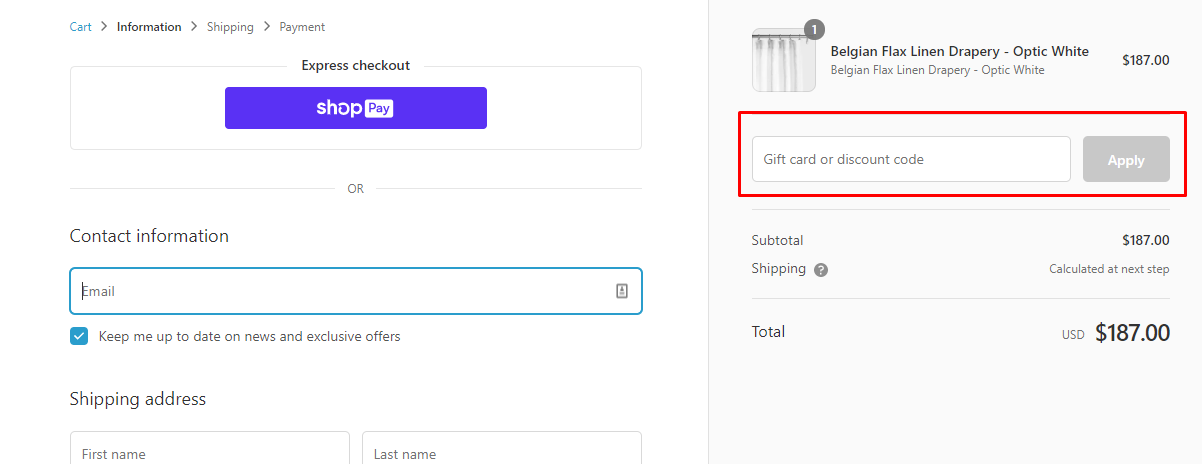Click the quantity badge on product thumbnail
The height and width of the screenshot is (464, 1202).
pyautogui.click(x=814, y=29)
